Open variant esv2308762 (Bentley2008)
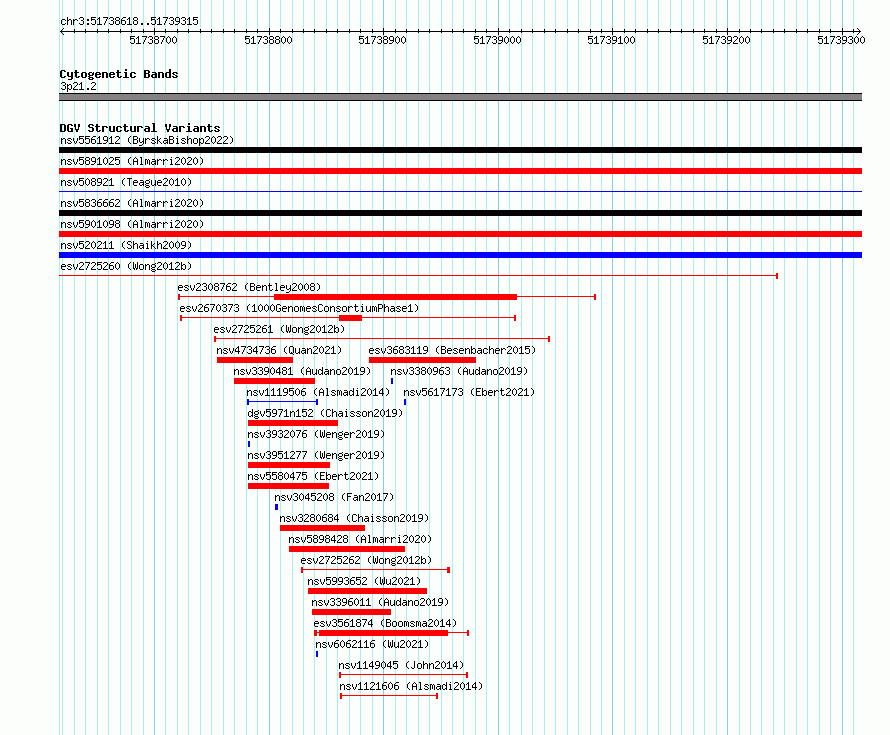This screenshot has height=735, width=890. pos(249,287)
